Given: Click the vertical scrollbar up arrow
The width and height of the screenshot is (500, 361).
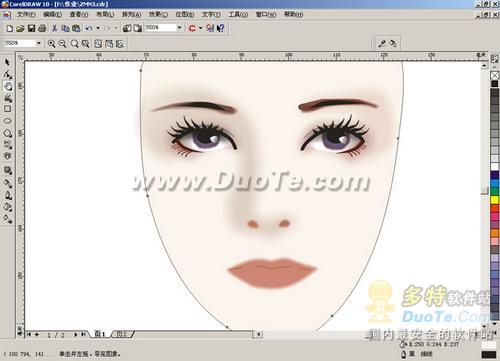Looking at the screenshot, I should 484,66.
